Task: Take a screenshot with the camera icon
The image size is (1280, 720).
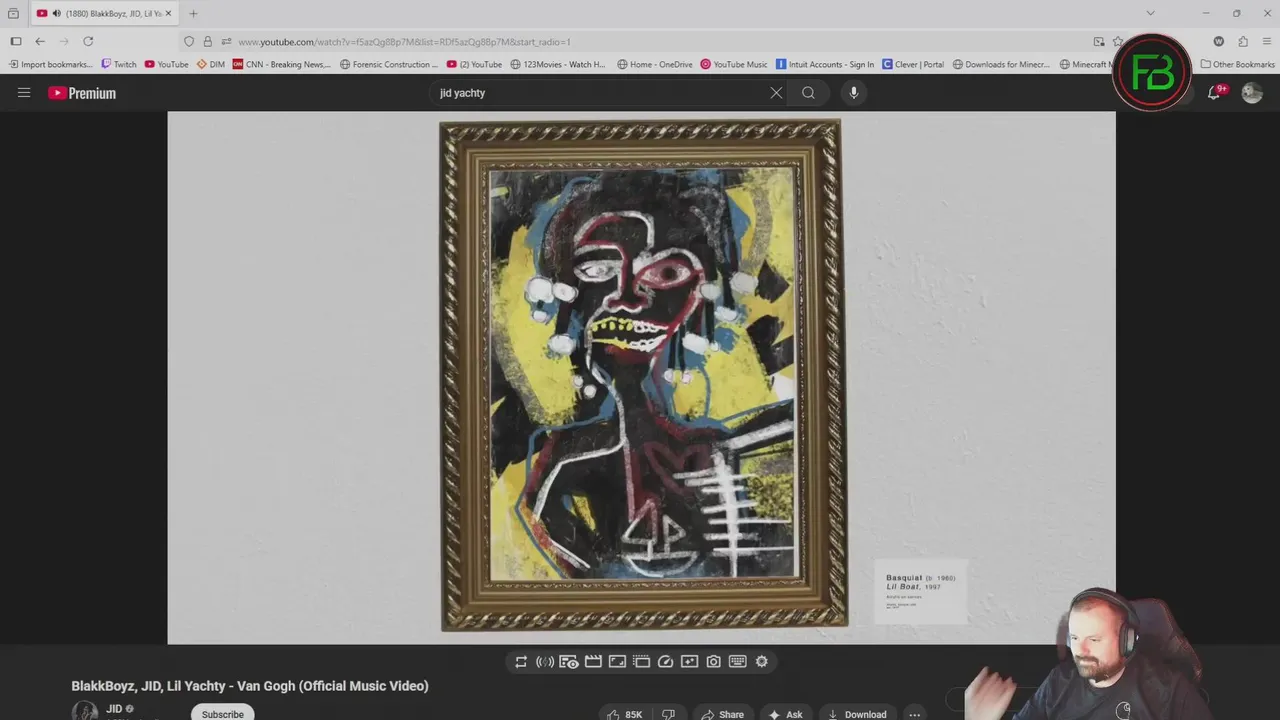Action: click(713, 662)
